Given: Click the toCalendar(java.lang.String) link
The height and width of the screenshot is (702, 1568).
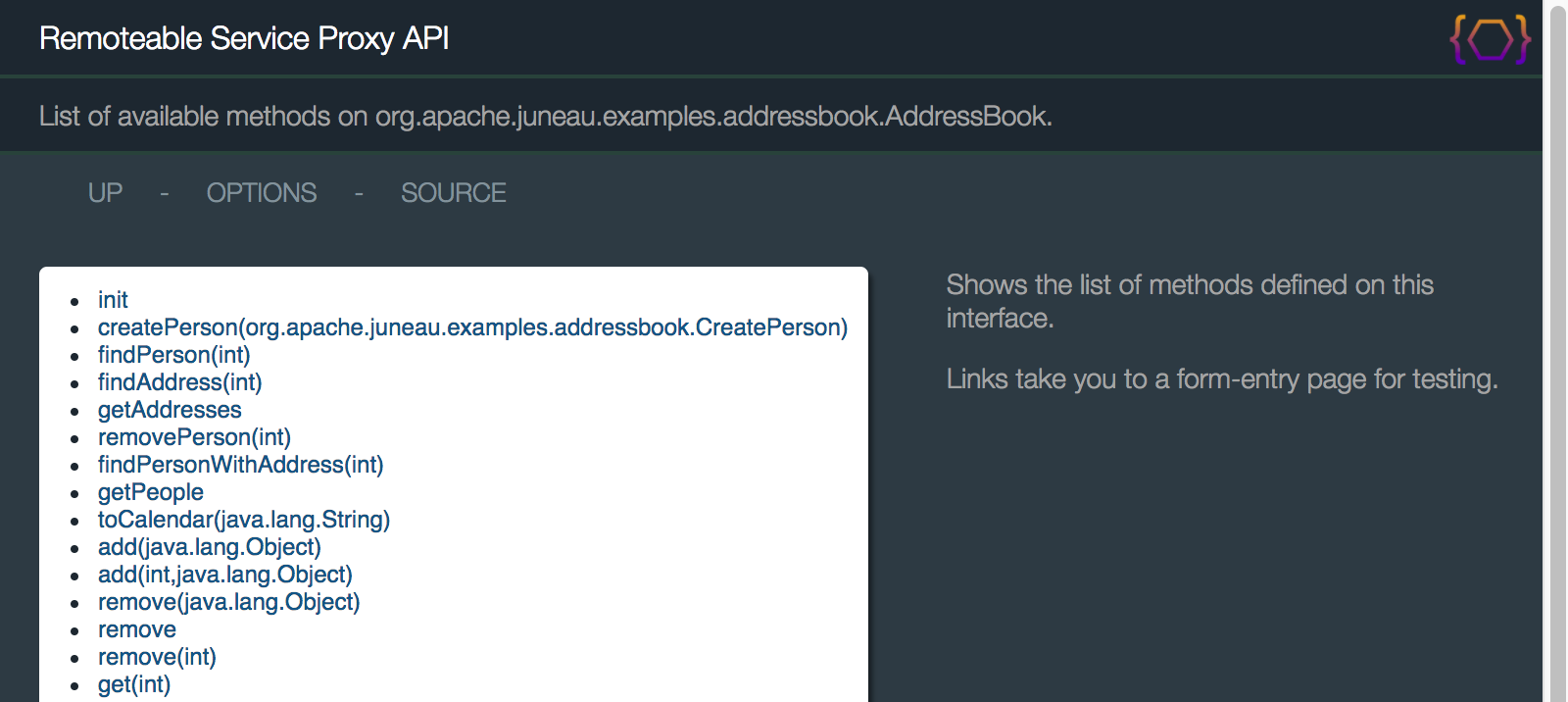Looking at the screenshot, I should click(243, 520).
